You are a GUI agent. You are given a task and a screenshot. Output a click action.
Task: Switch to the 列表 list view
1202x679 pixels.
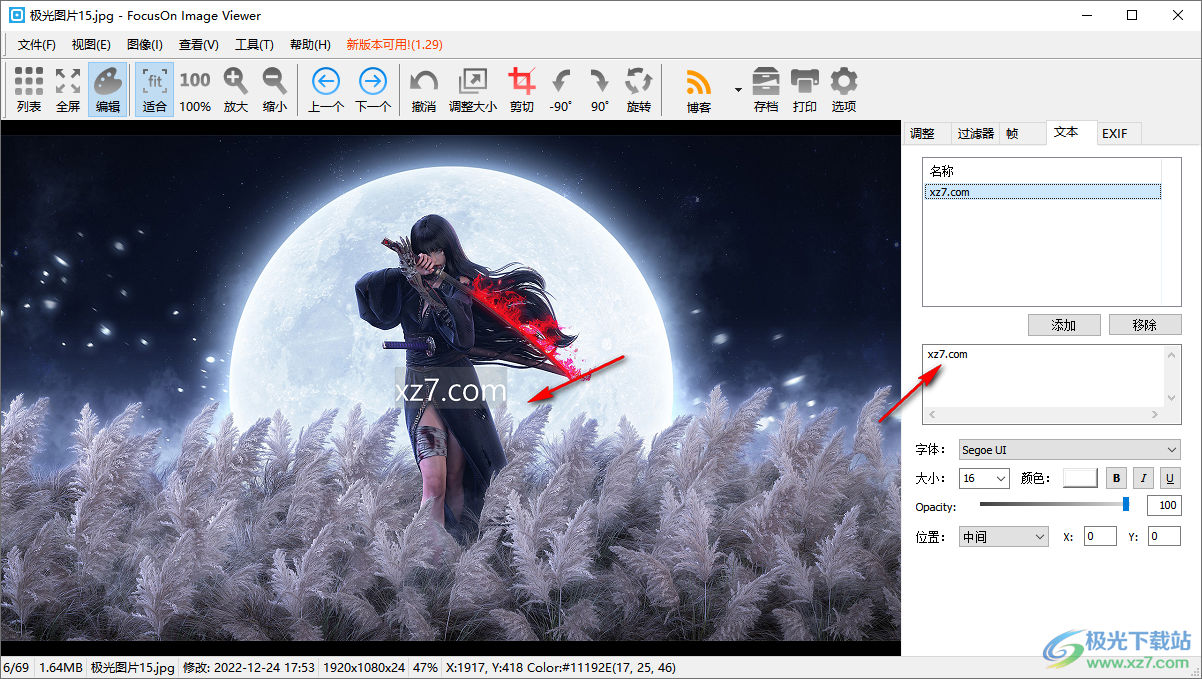tap(29, 90)
